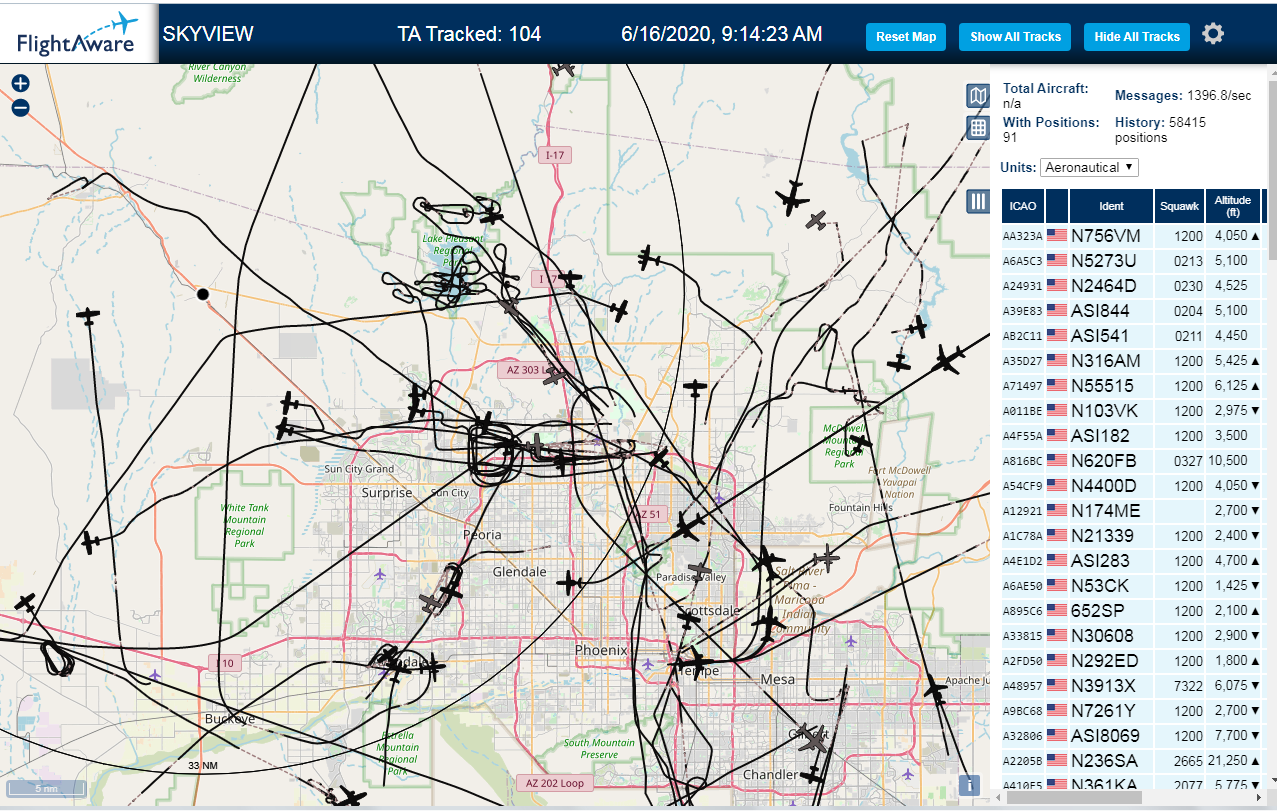This screenshot has height=811, width=1277.
Task: Click the SKYVIEW title
Action: (208, 34)
